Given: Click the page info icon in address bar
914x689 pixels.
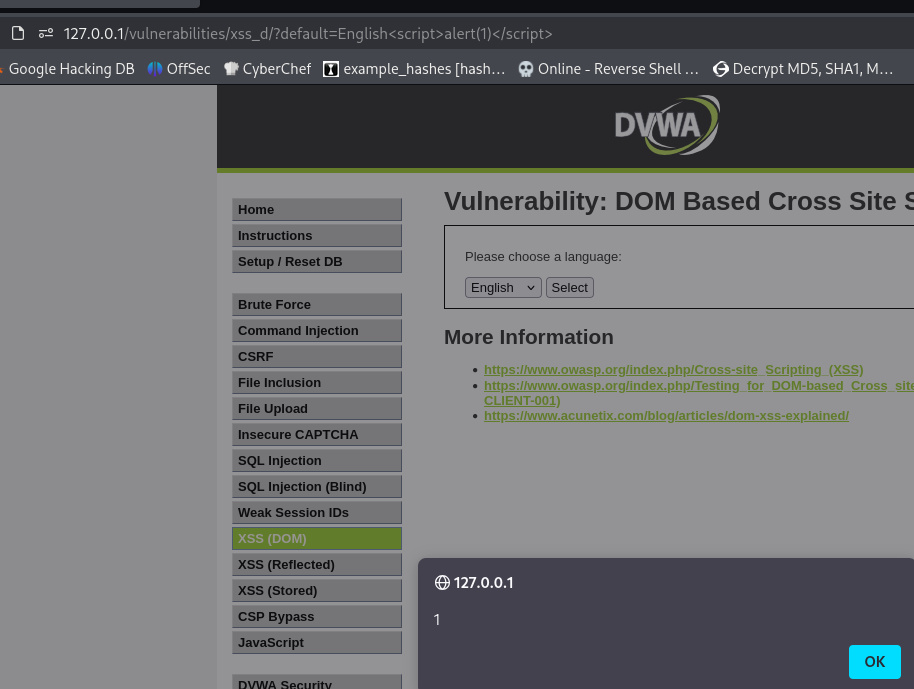Looking at the screenshot, I should [18, 33].
